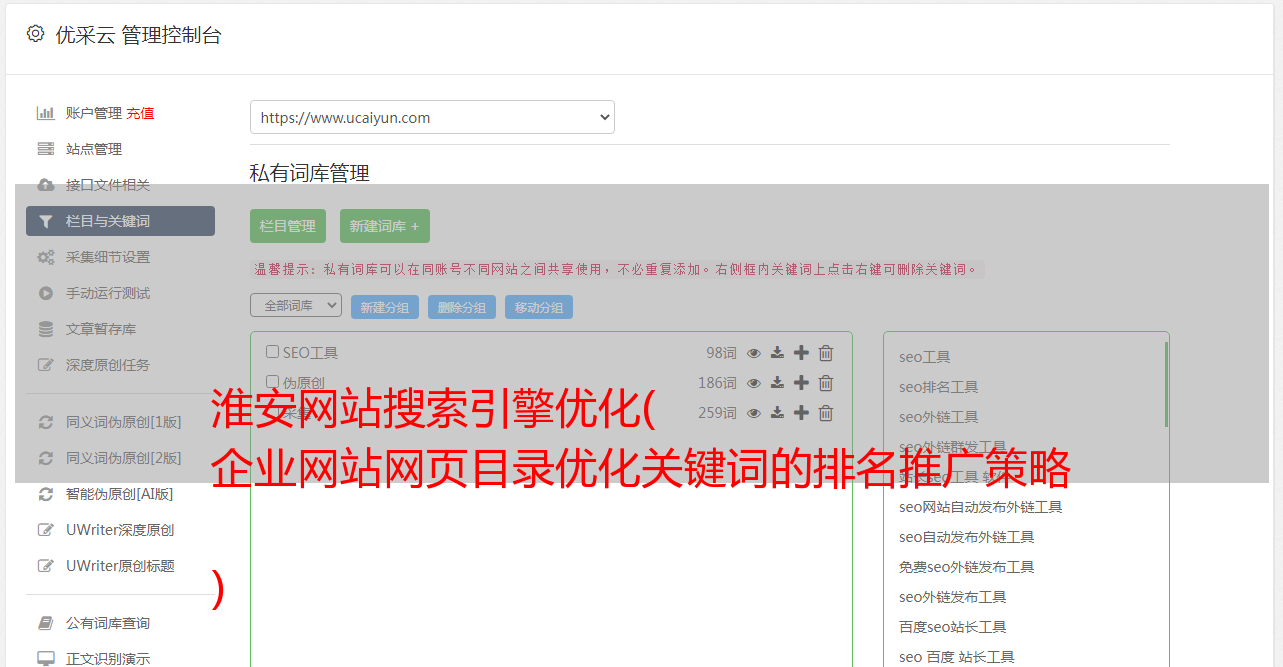The width and height of the screenshot is (1283, 667).
Task: Toggle eye icon on 伪原创 row
Action: pyautogui.click(x=754, y=383)
